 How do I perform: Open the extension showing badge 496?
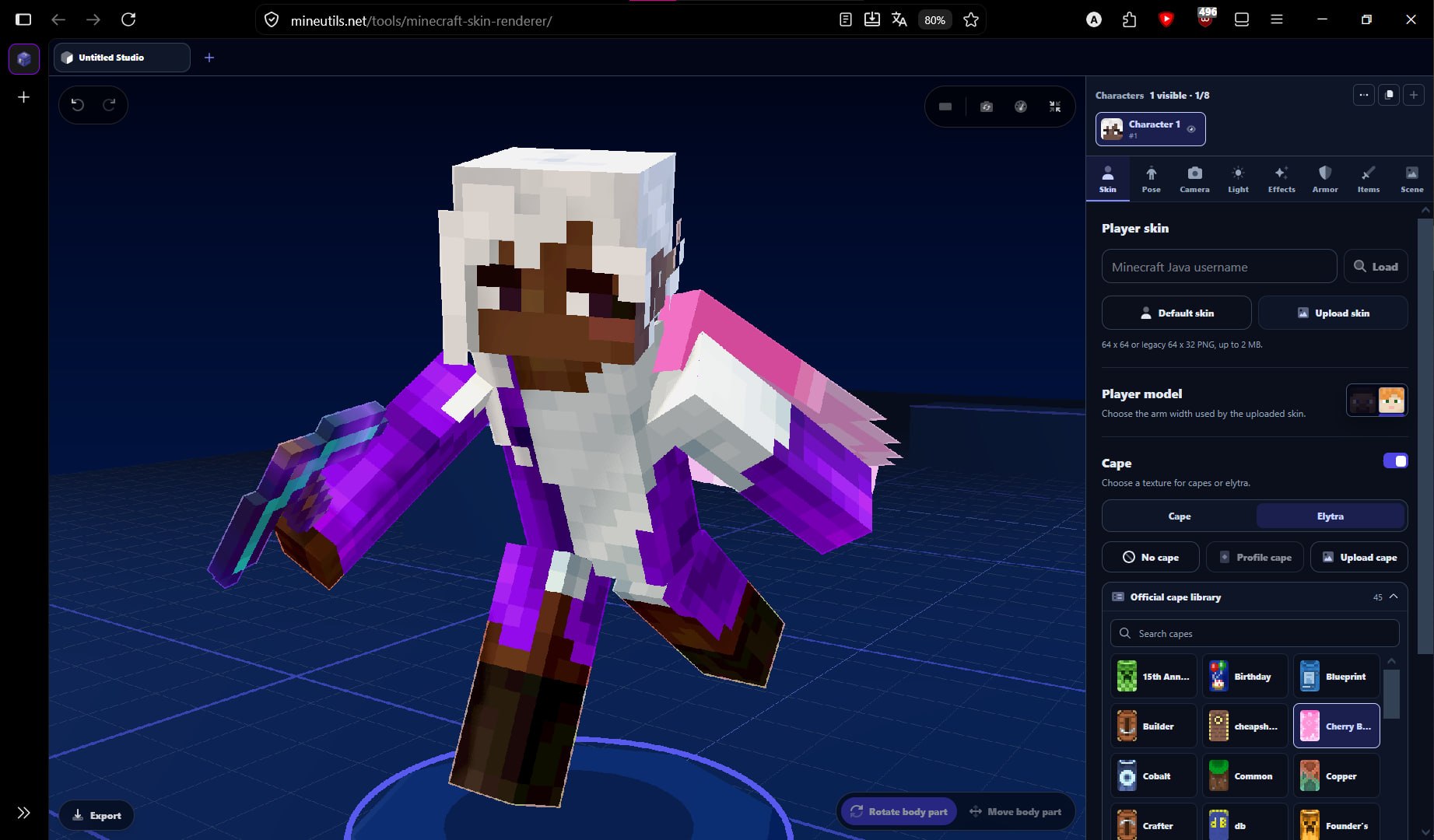coord(1206,17)
